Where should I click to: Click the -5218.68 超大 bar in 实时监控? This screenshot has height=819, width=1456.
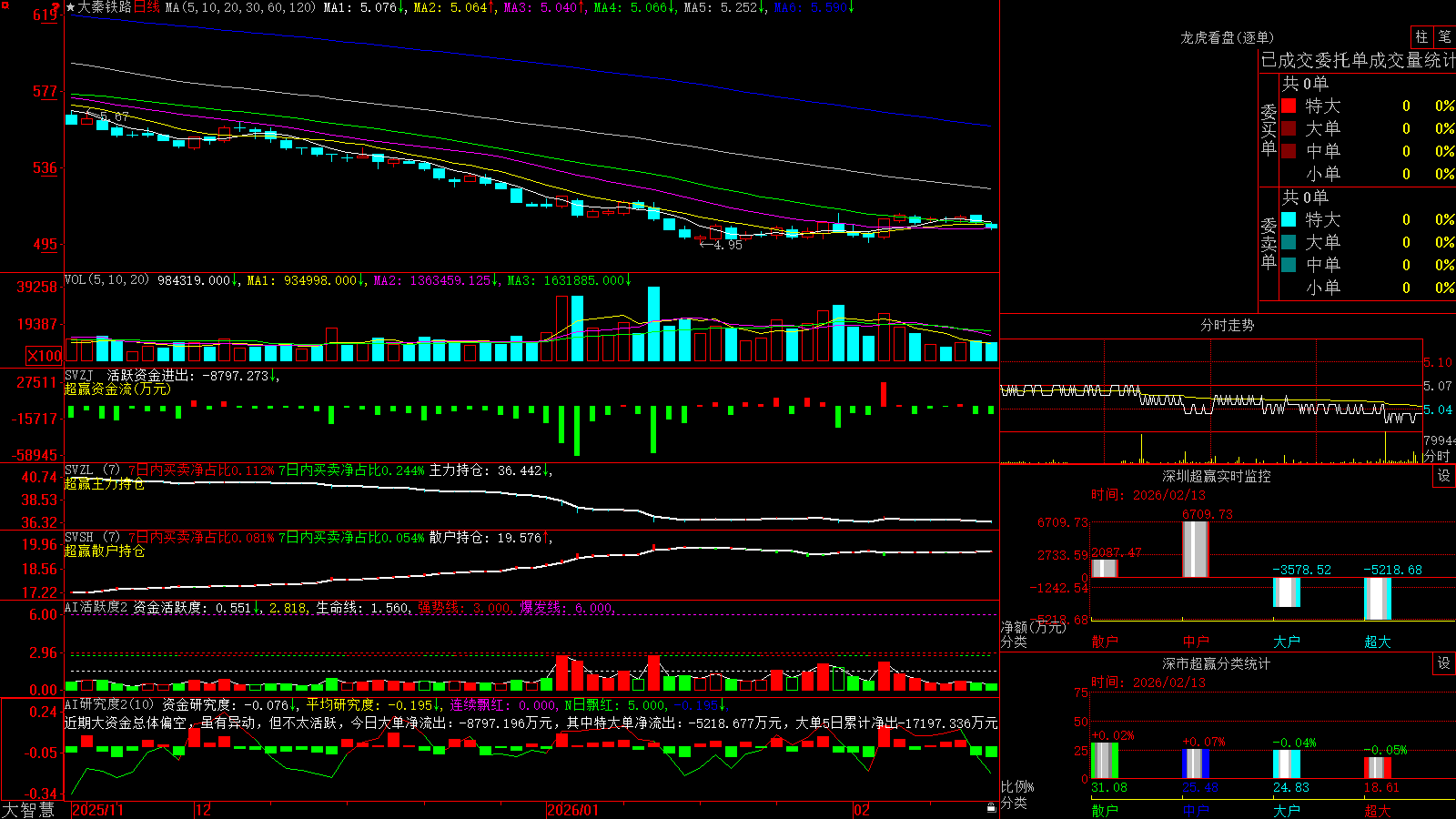pyautogui.click(x=1378, y=599)
